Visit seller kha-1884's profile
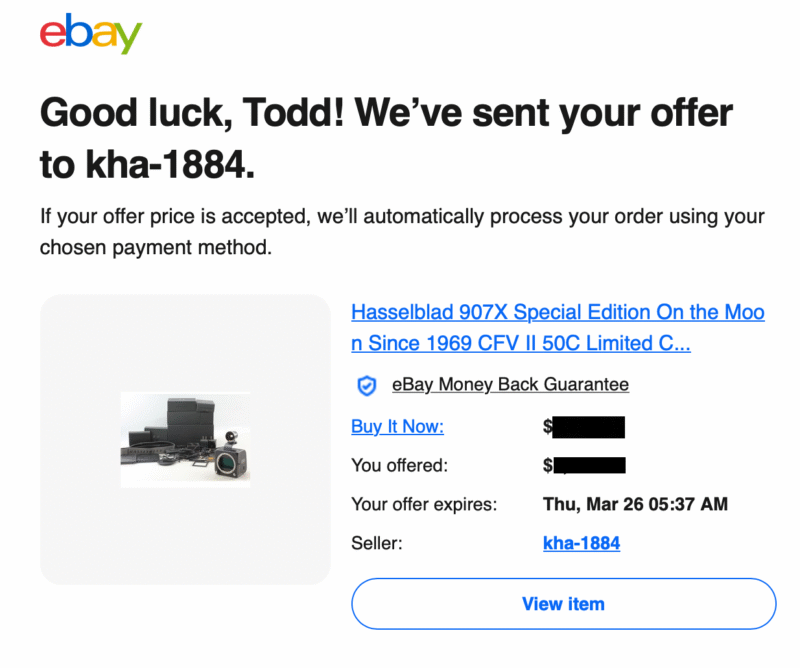The image size is (800, 668). point(582,543)
